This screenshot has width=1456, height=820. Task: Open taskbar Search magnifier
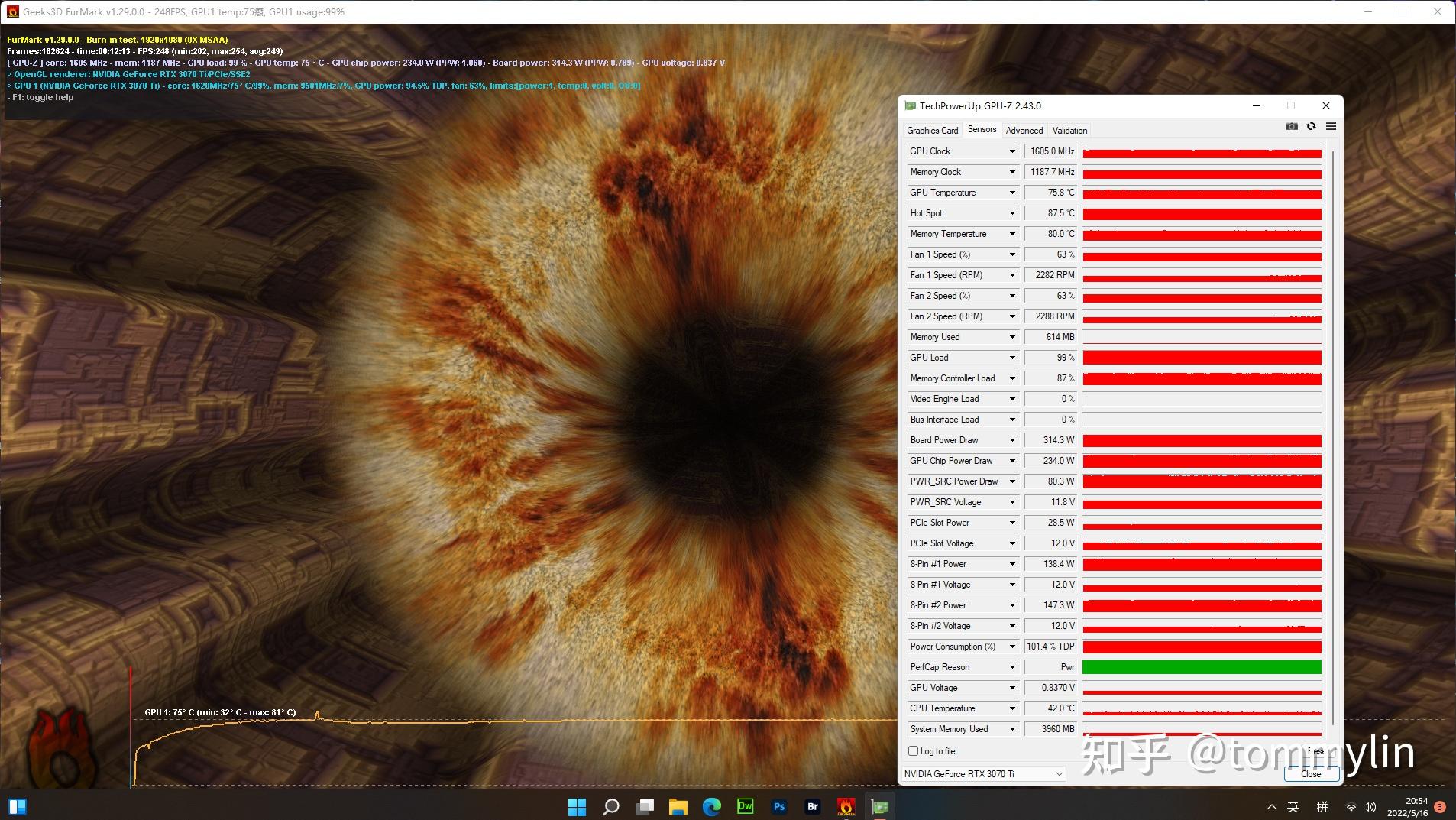(x=610, y=806)
